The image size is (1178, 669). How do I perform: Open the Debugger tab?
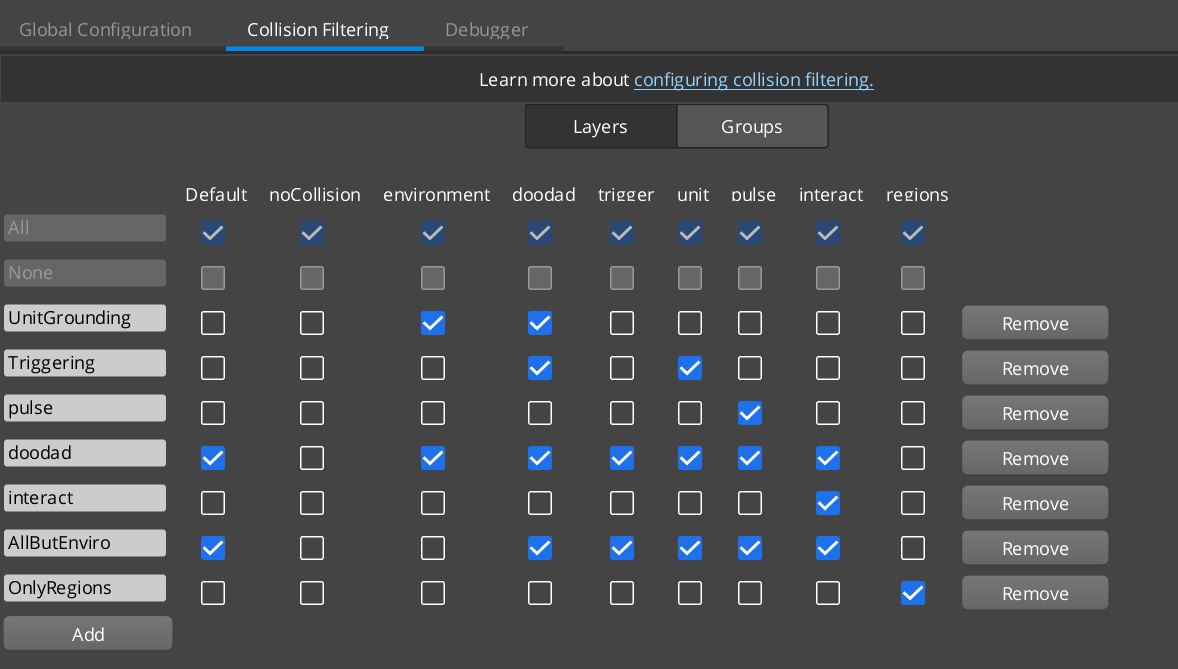point(486,29)
